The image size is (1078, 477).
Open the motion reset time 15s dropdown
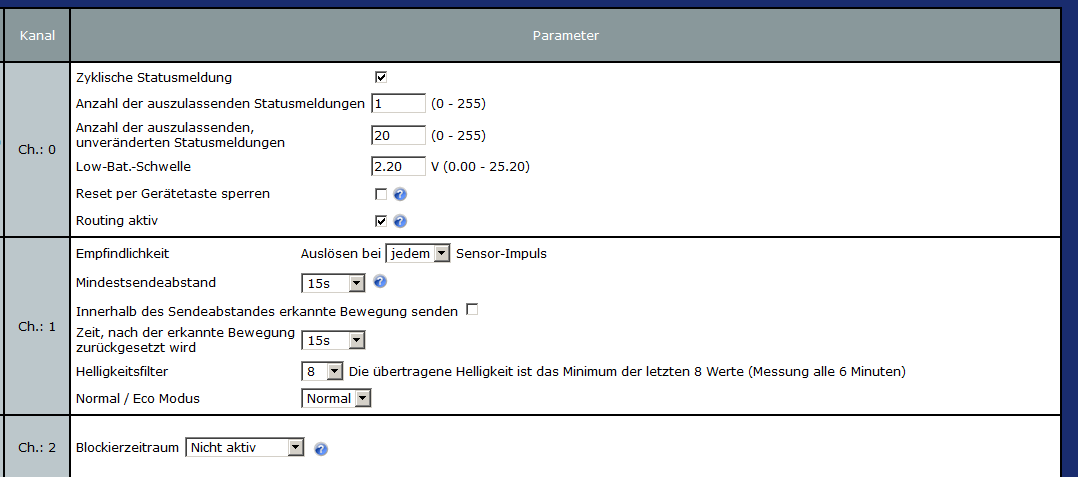click(333, 340)
